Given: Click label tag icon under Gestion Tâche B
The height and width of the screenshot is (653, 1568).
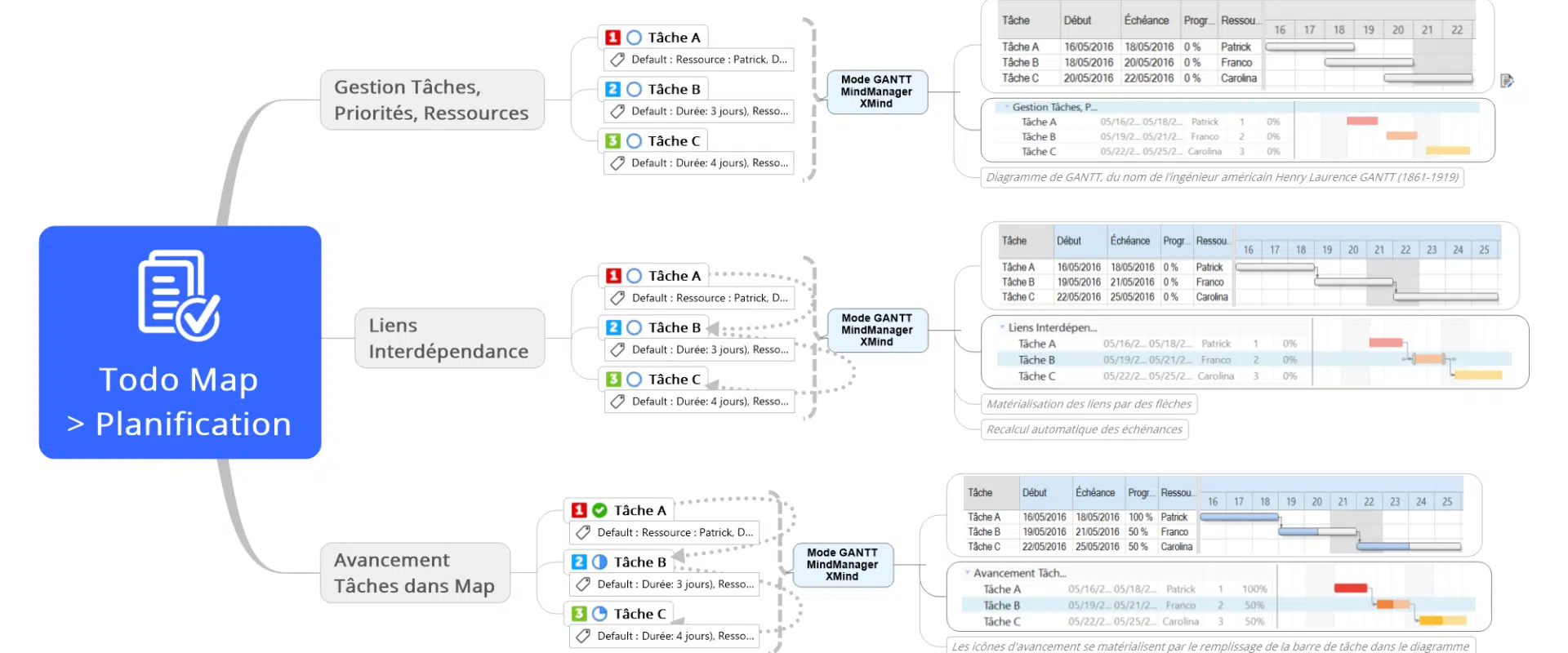Looking at the screenshot, I should (617, 111).
